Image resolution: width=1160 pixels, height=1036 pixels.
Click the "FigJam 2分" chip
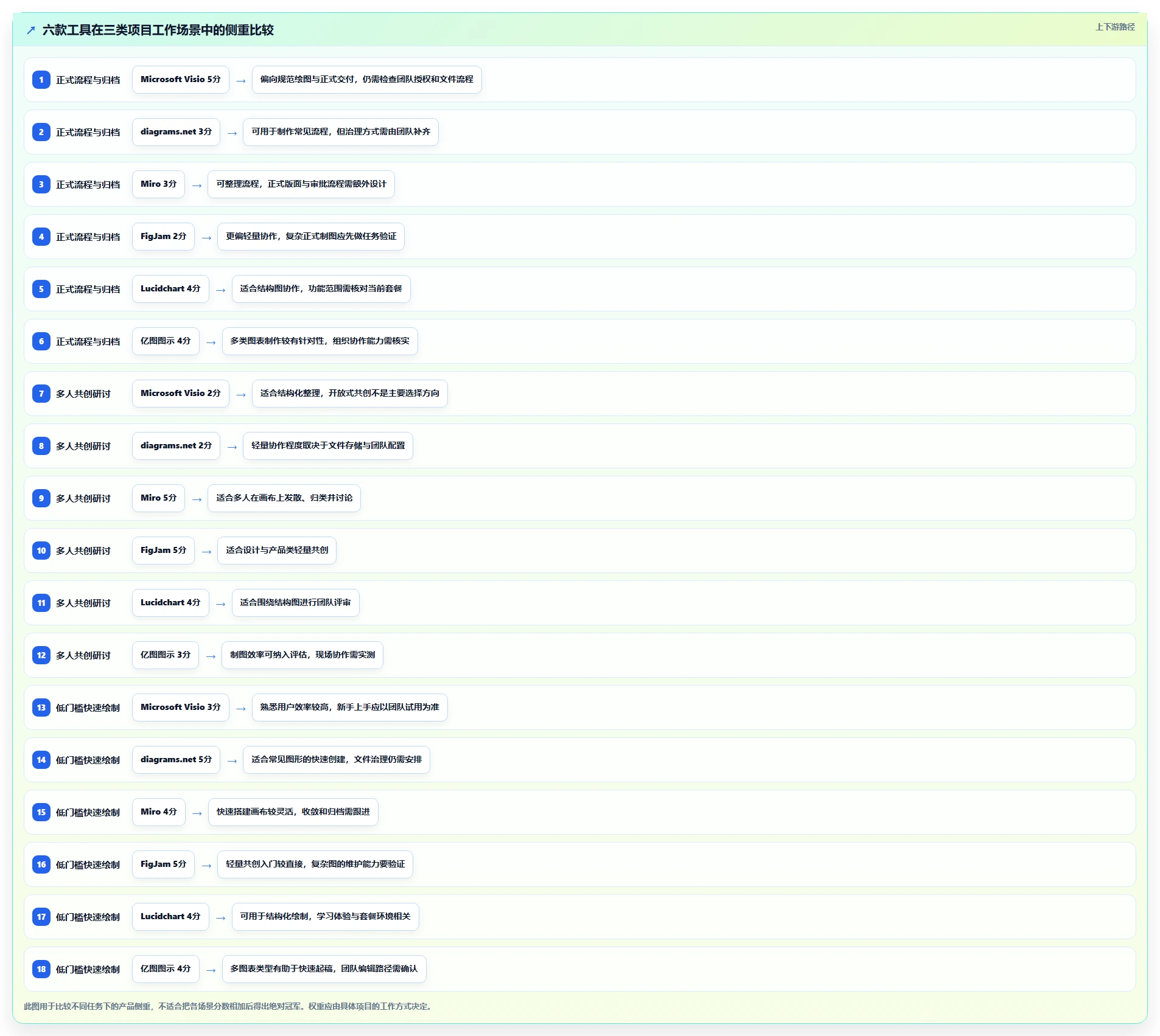pyautogui.click(x=163, y=237)
